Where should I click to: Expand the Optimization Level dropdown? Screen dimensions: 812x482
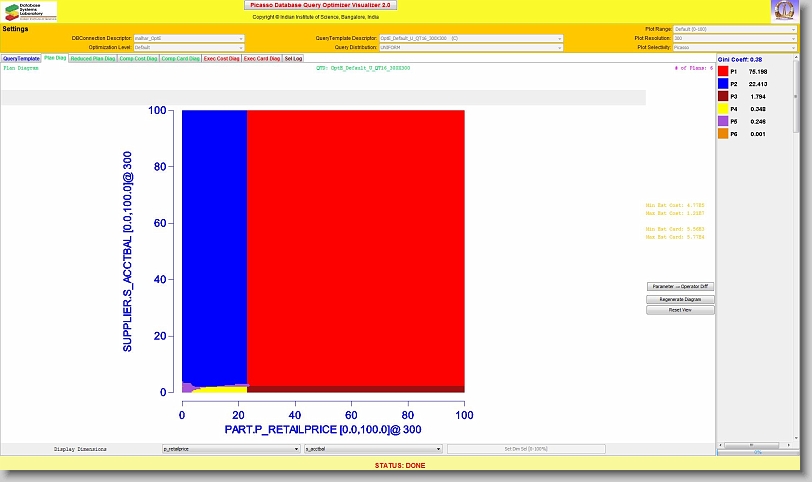click(188, 47)
